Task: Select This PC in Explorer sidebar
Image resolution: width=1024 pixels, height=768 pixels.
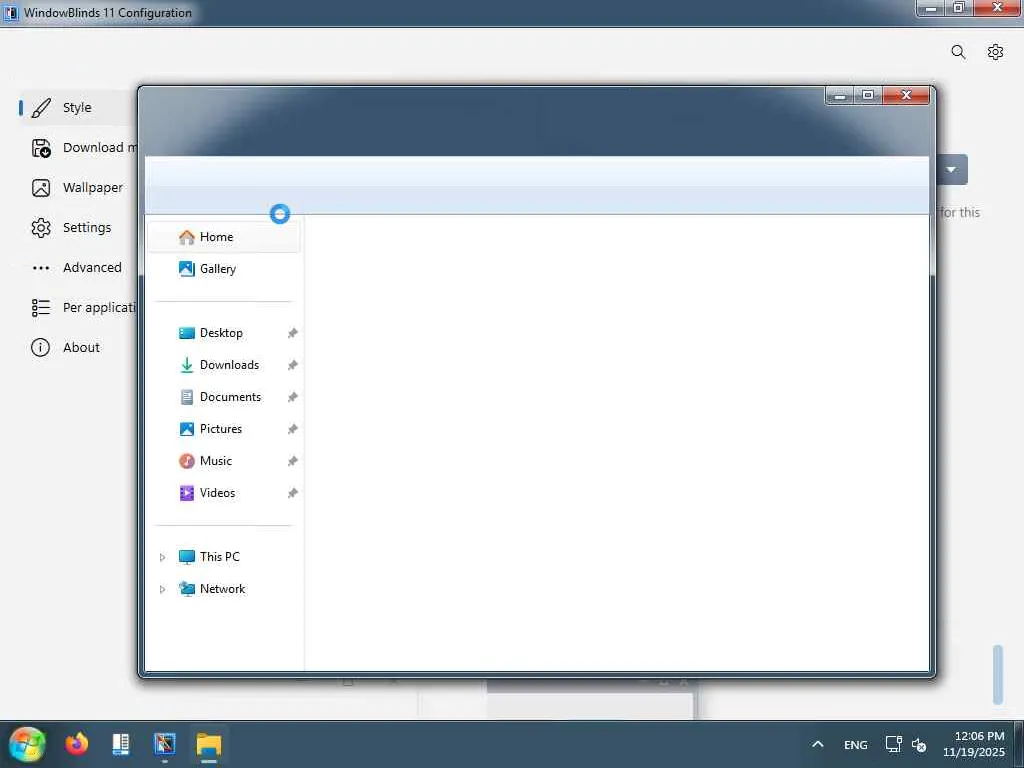Action: [x=224, y=557]
